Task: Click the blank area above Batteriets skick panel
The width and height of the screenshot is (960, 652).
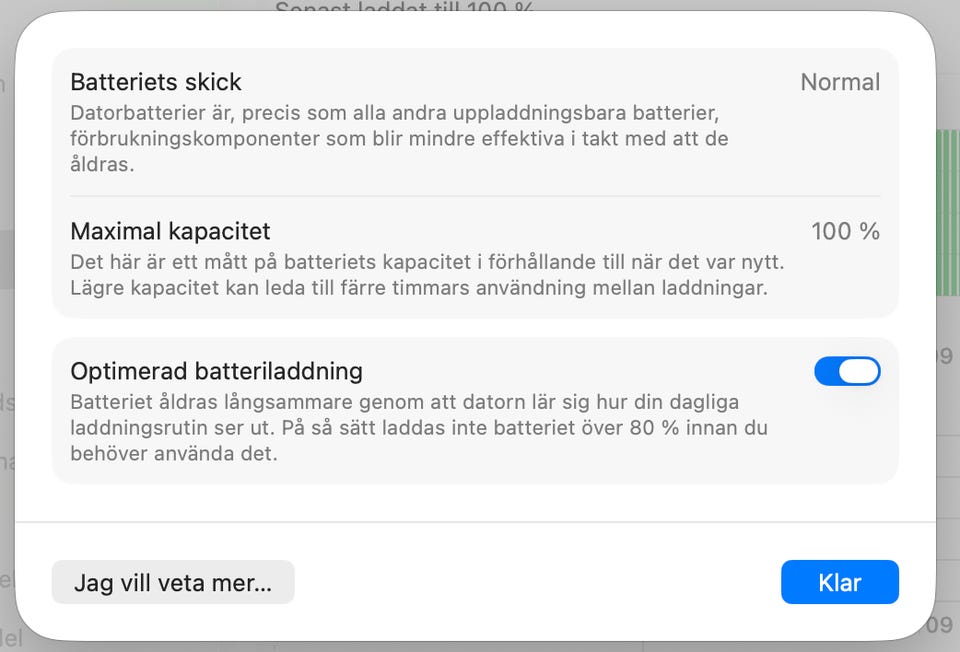Action: coord(475,32)
